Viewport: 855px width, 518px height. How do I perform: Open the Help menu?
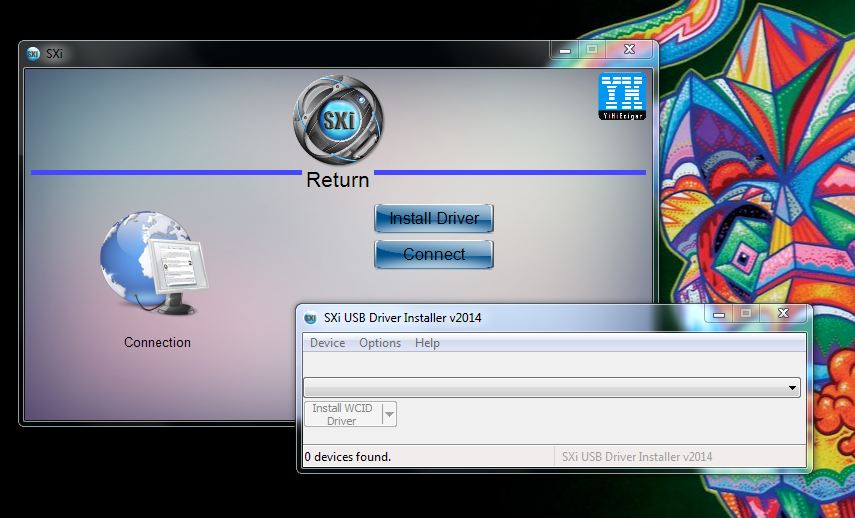(x=427, y=343)
